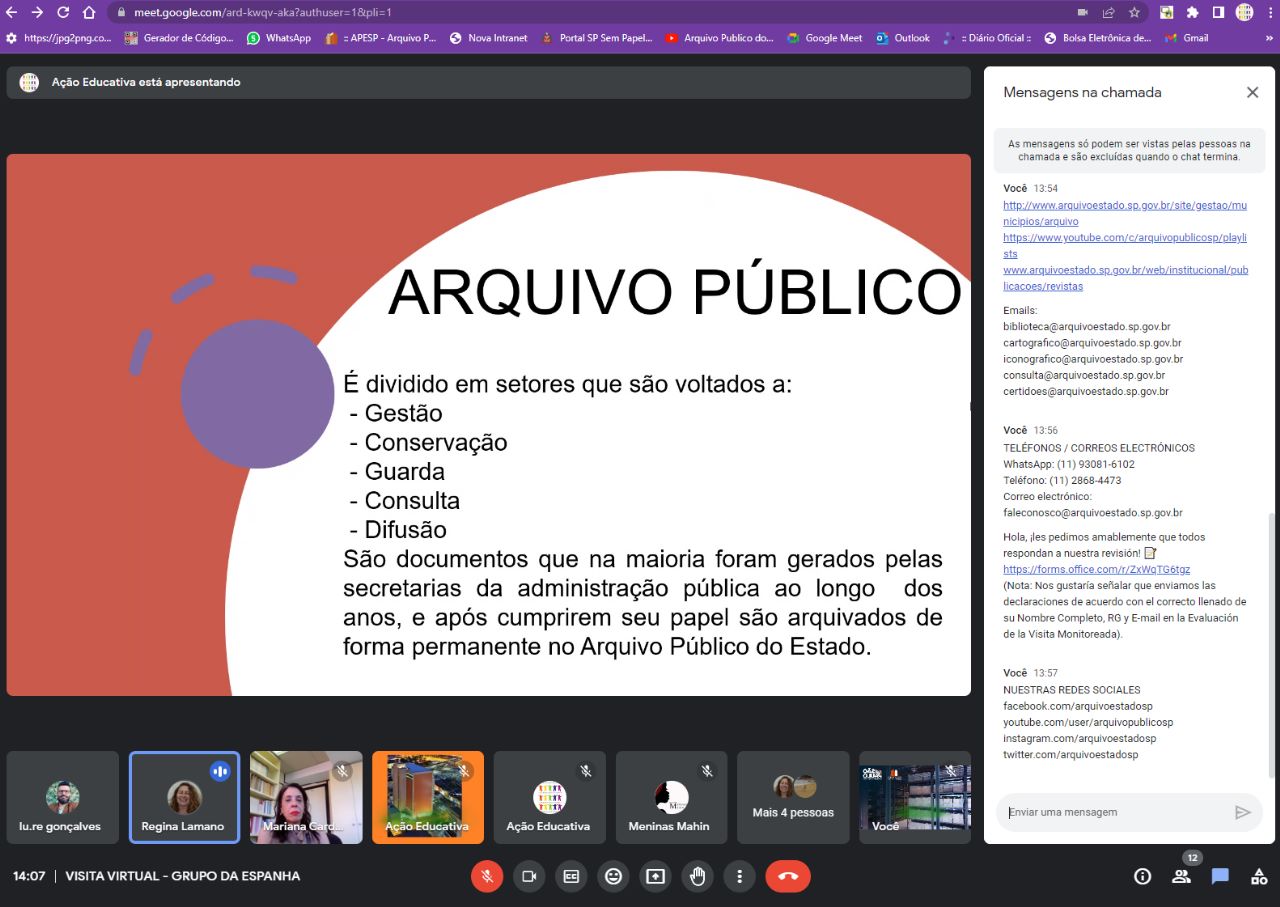The width and height of the screenshot is (1280, 907).
Task: Open the Bolsa Eletrônica de... bookmark
Action: (x=1098, y=38)
